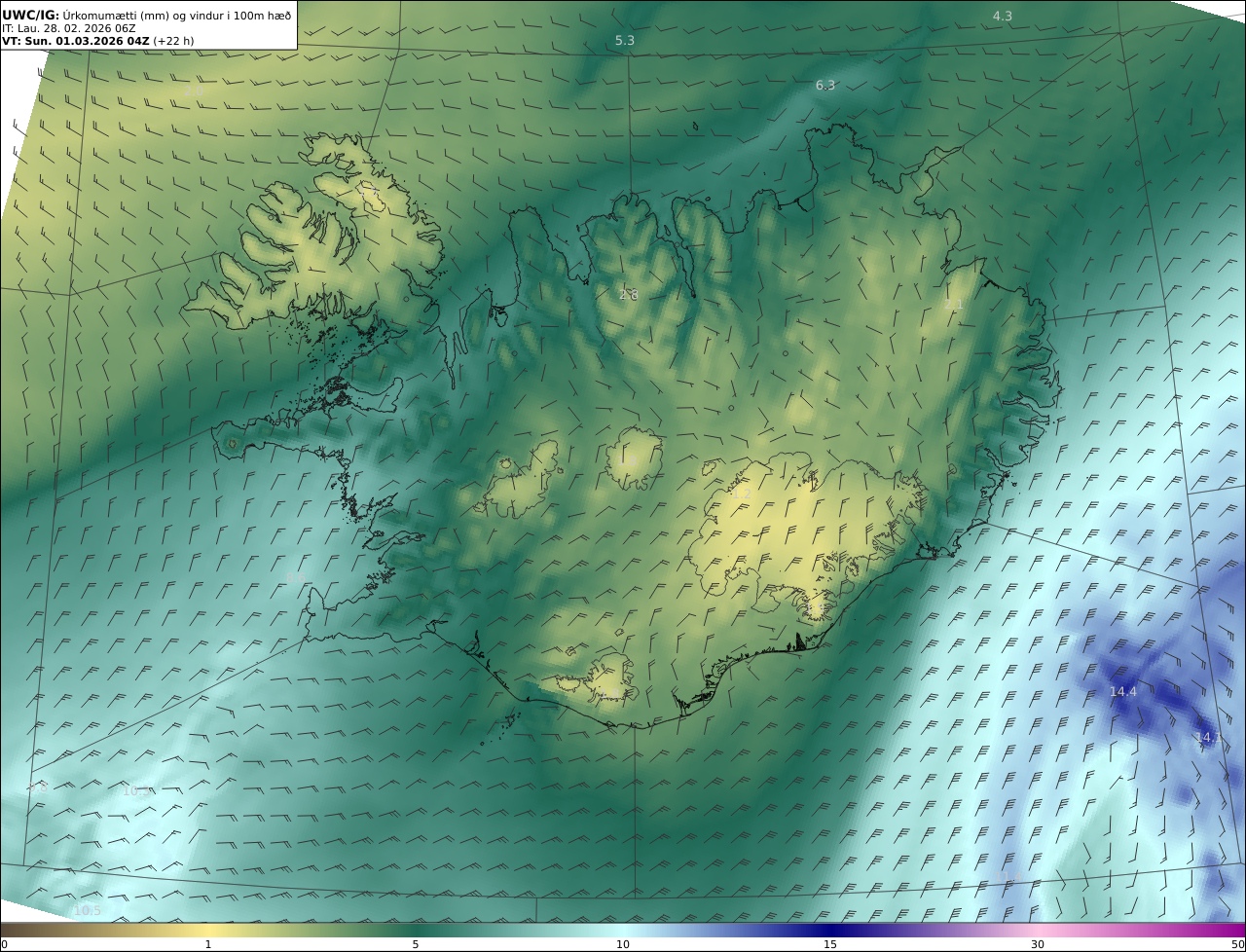
Task: Click the 2.8 value label over north Iceland
Action: pyautogui.click(x=629, y=295)
